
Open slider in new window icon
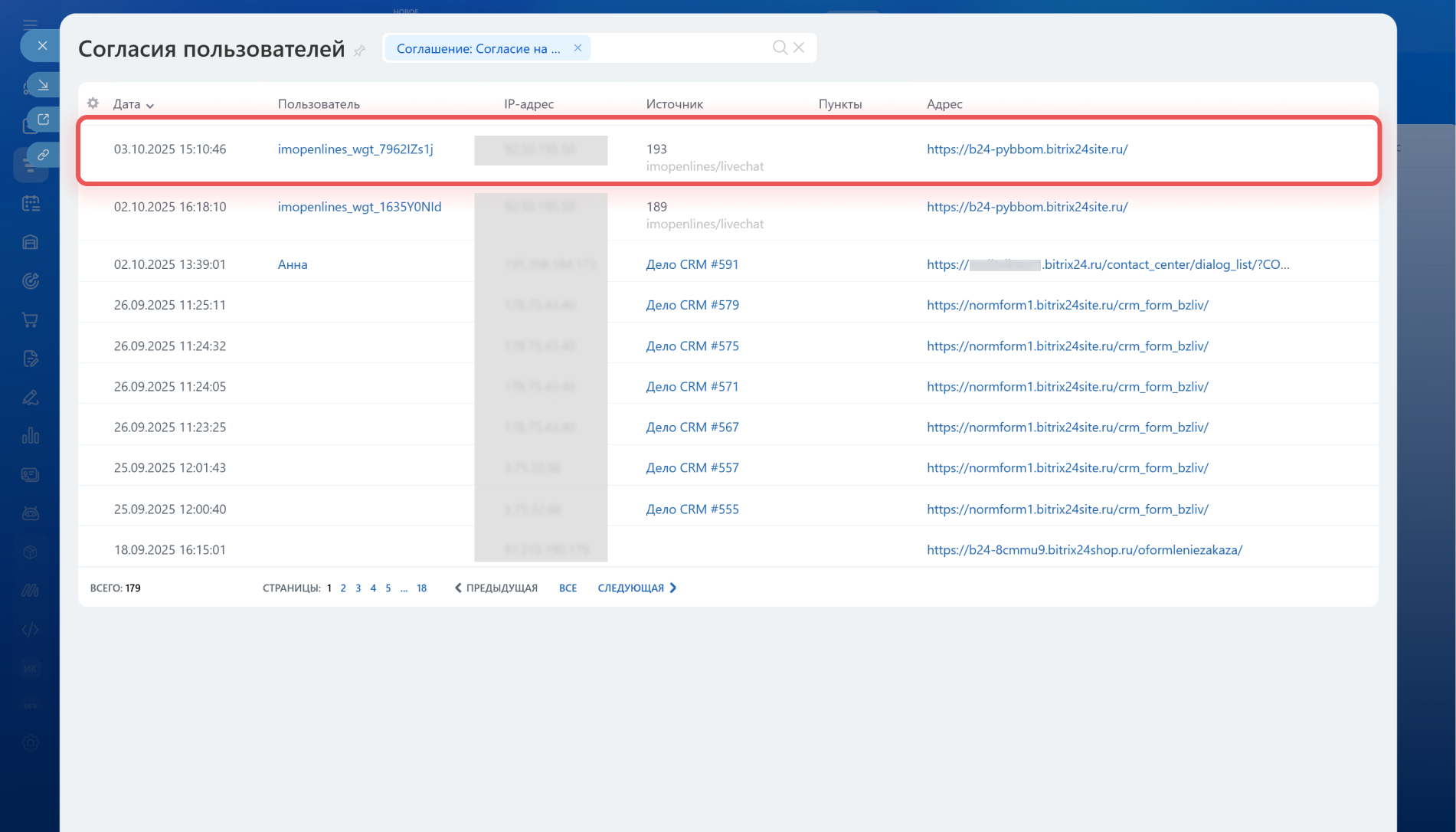(43, 120)
